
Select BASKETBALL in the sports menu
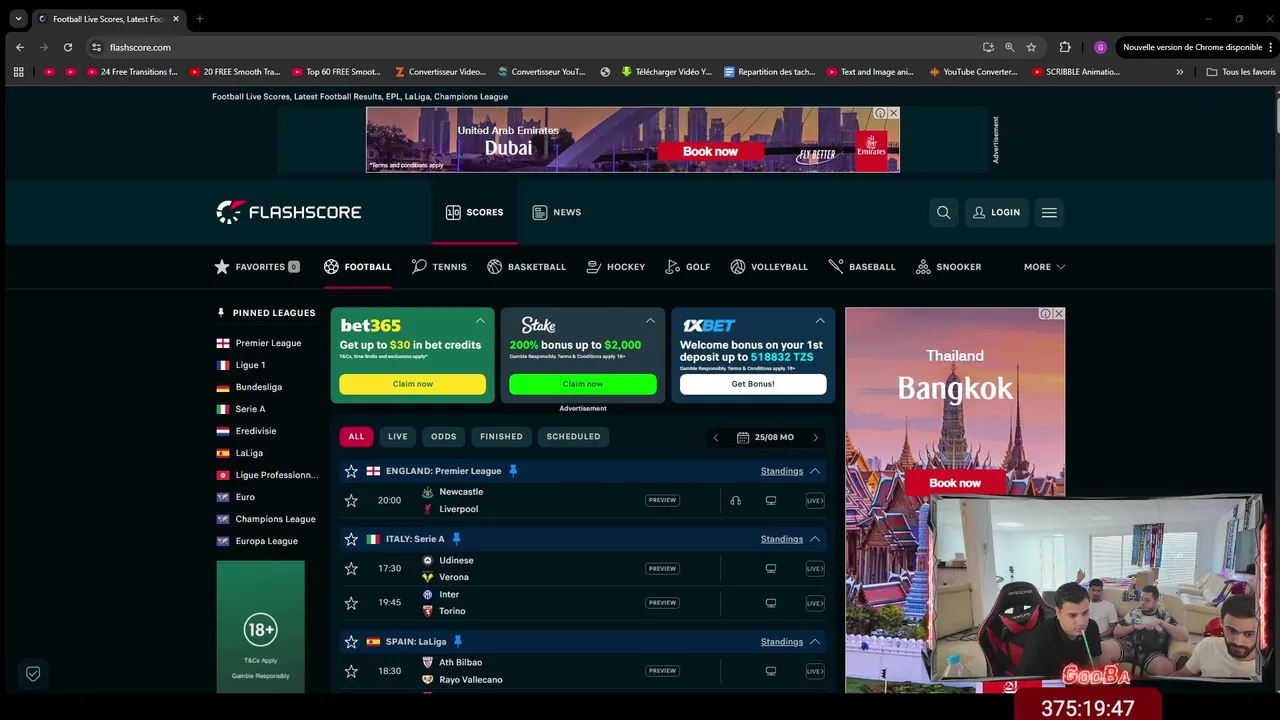[526, 267]
